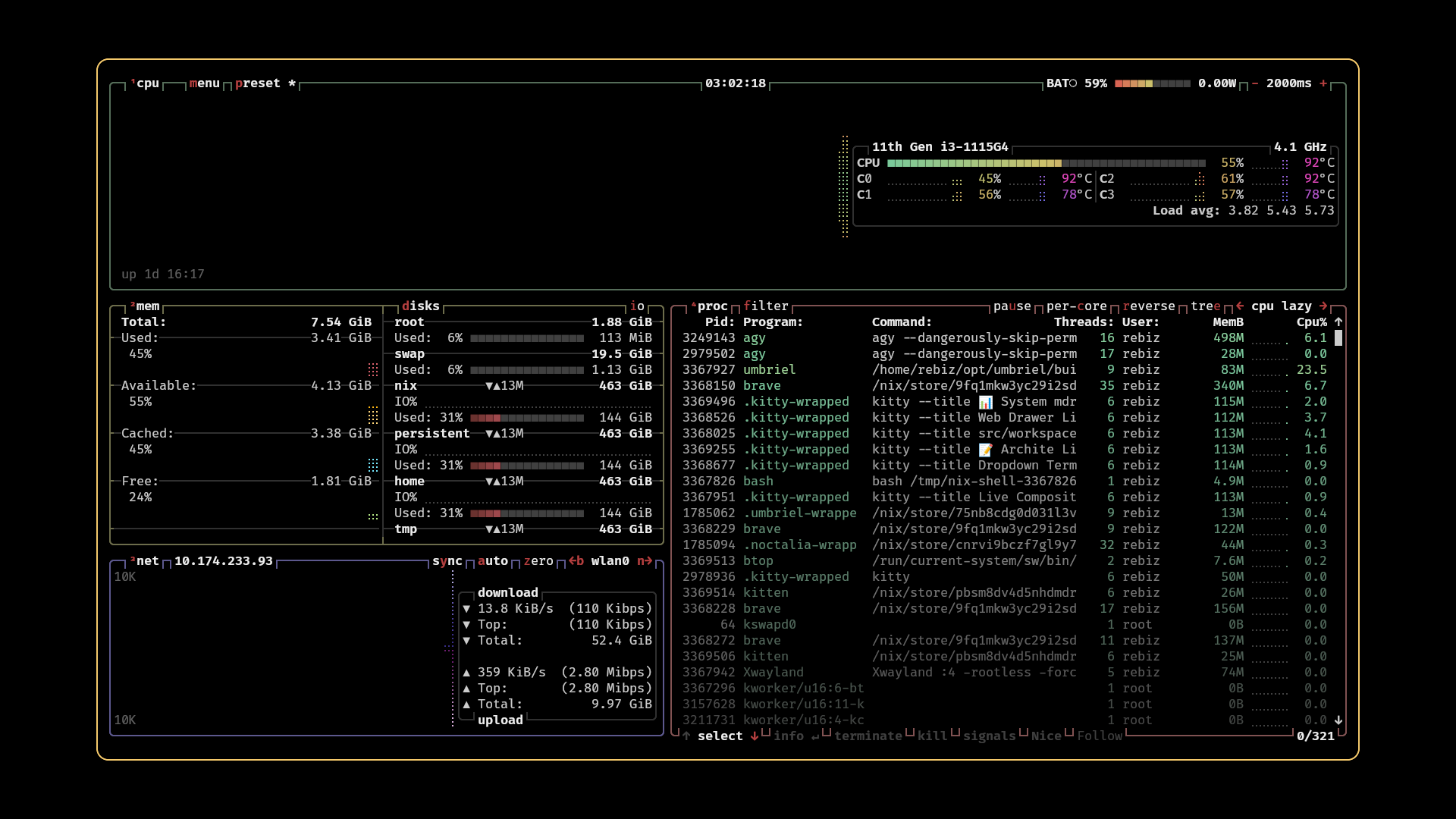Decrease update interval with minus

click(1255, 83)
